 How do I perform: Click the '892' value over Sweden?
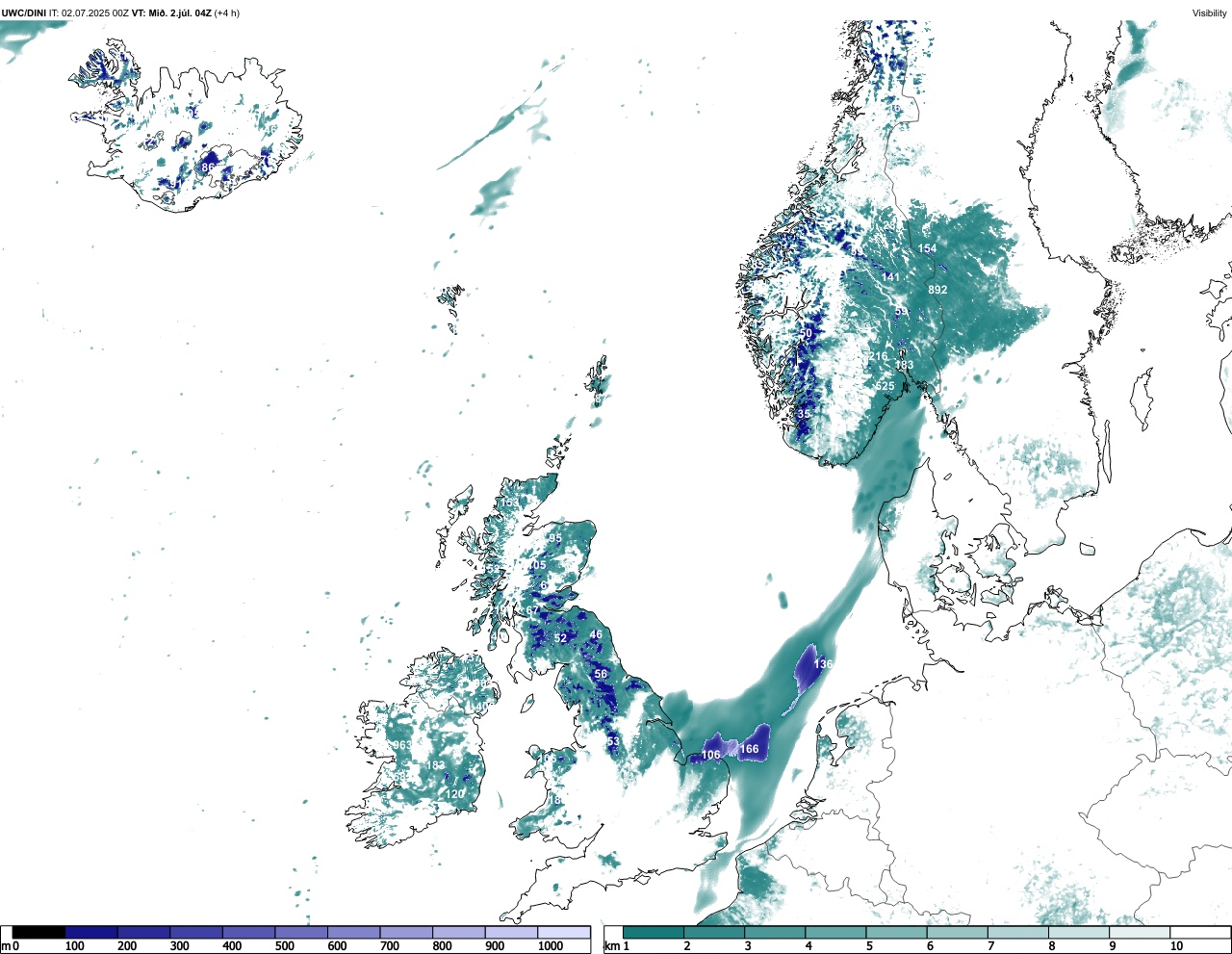[x=937, y=290]
